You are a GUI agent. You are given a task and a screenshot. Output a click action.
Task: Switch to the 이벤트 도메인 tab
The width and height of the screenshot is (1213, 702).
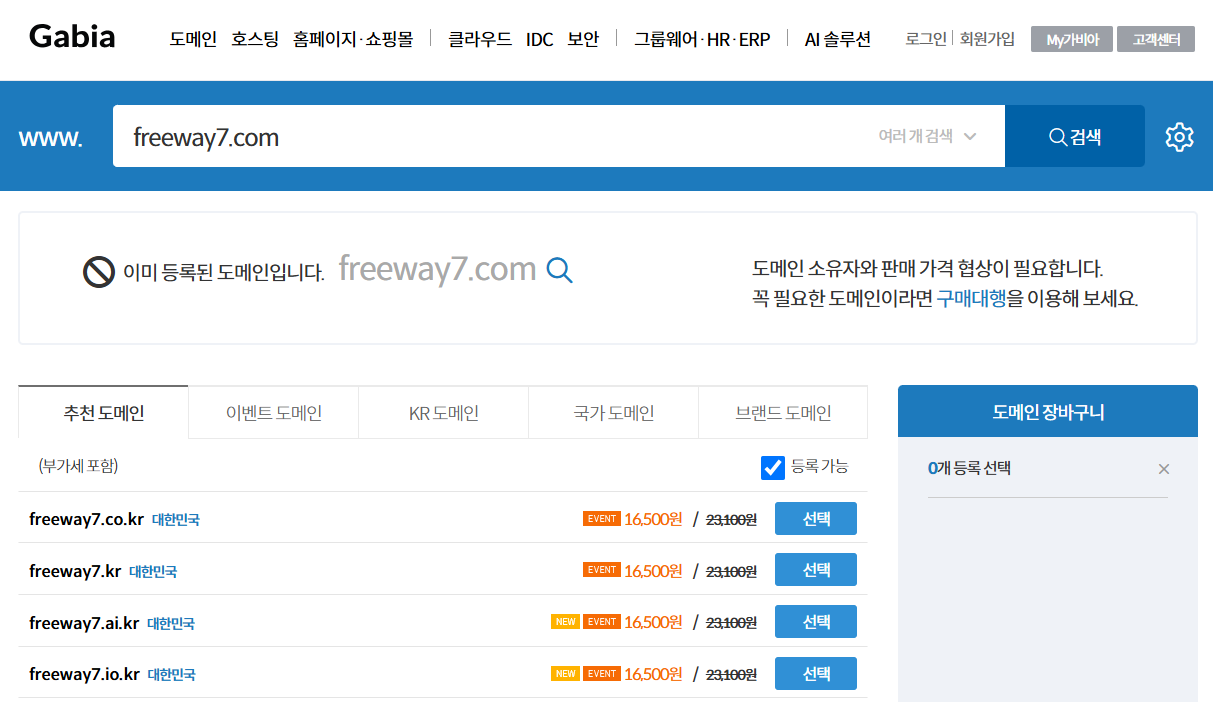tap(272, 412)
